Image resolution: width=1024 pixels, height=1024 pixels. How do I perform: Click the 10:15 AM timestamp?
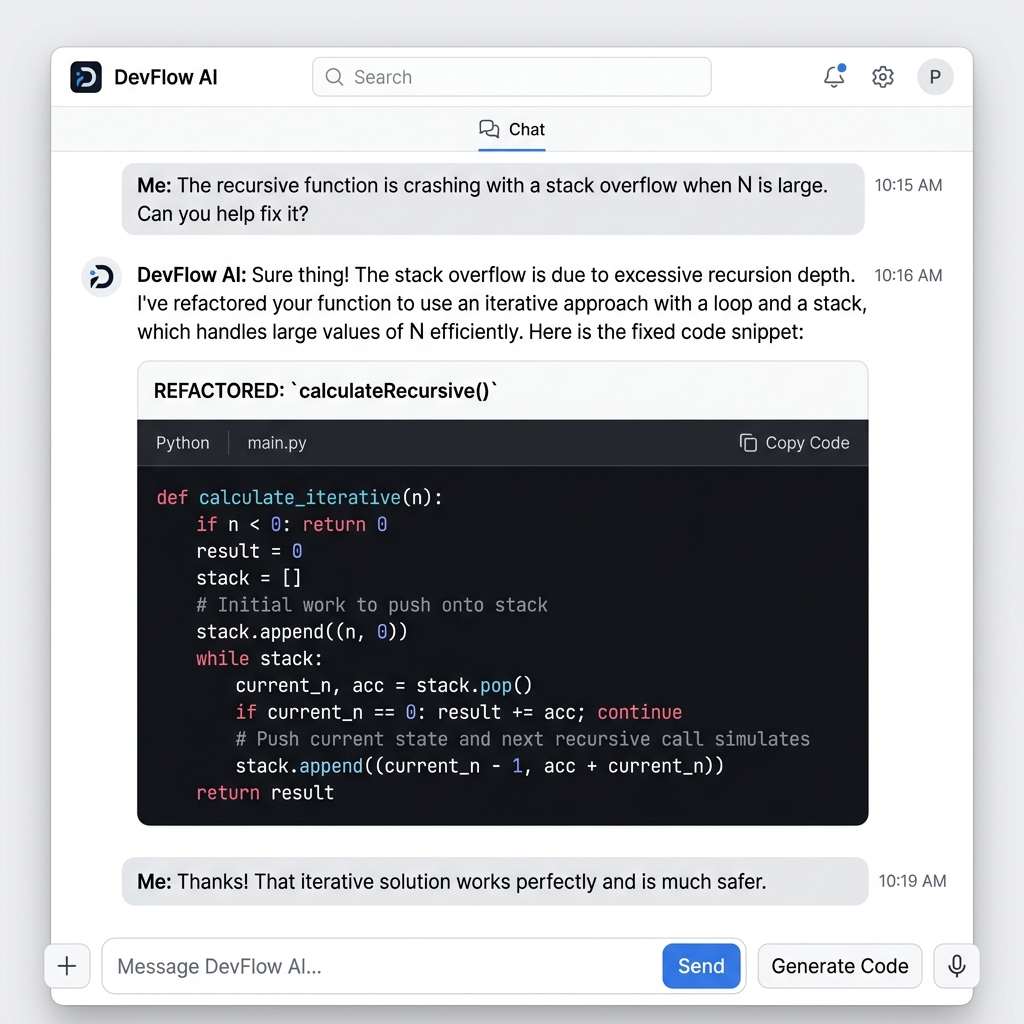pos(908,185)
